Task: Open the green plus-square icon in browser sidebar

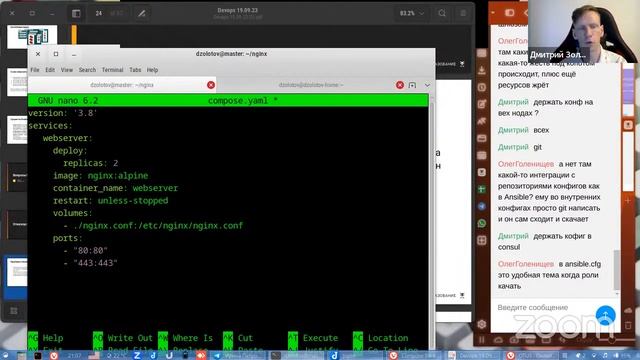Action: point(482,189)
